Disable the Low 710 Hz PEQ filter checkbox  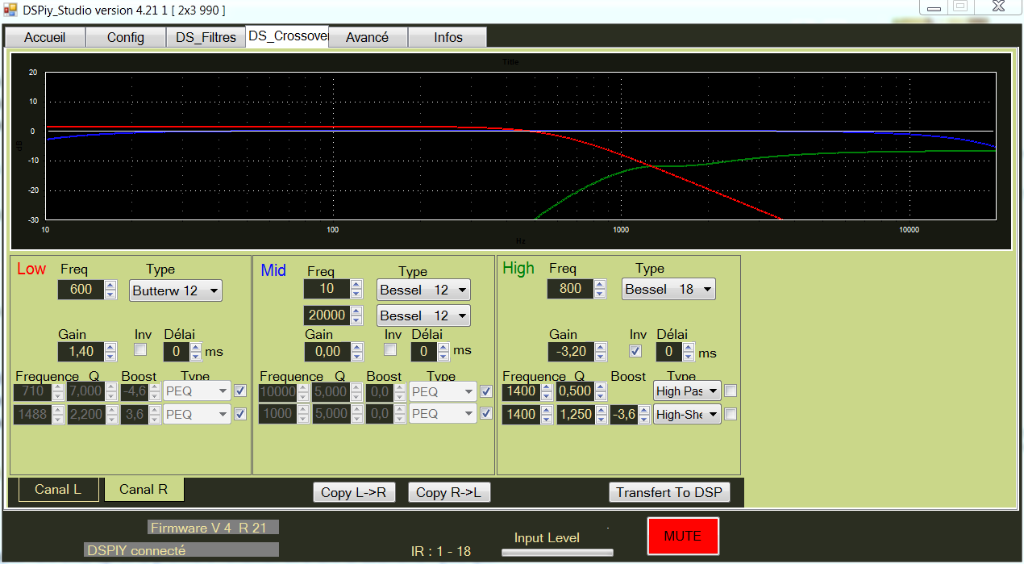click(x=240, y=391)
